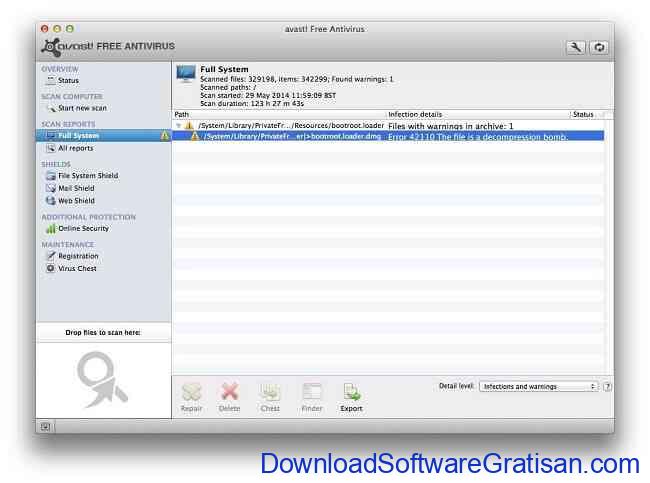650x483 pixels.
Task: Click the File System Shield icon
Action: click(x=51, y=176)
